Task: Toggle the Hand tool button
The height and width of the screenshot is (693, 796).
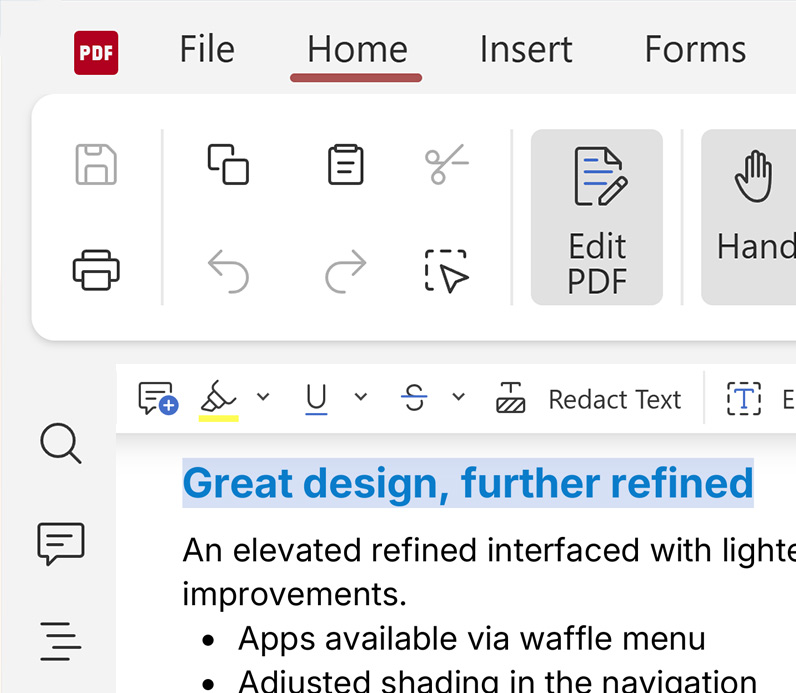Action: click(x=749, y=217)
